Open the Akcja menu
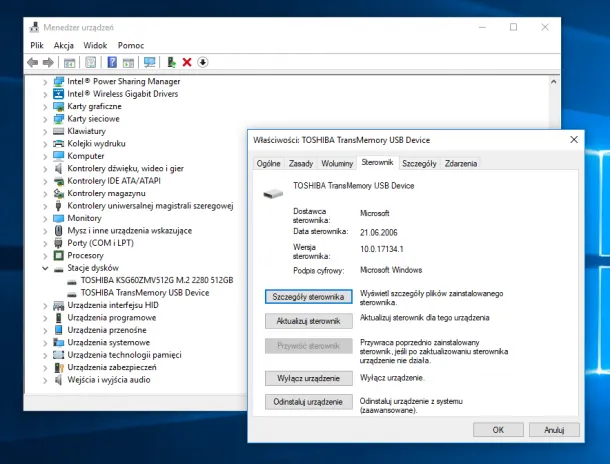610x464 pixels. coord(64,45)
